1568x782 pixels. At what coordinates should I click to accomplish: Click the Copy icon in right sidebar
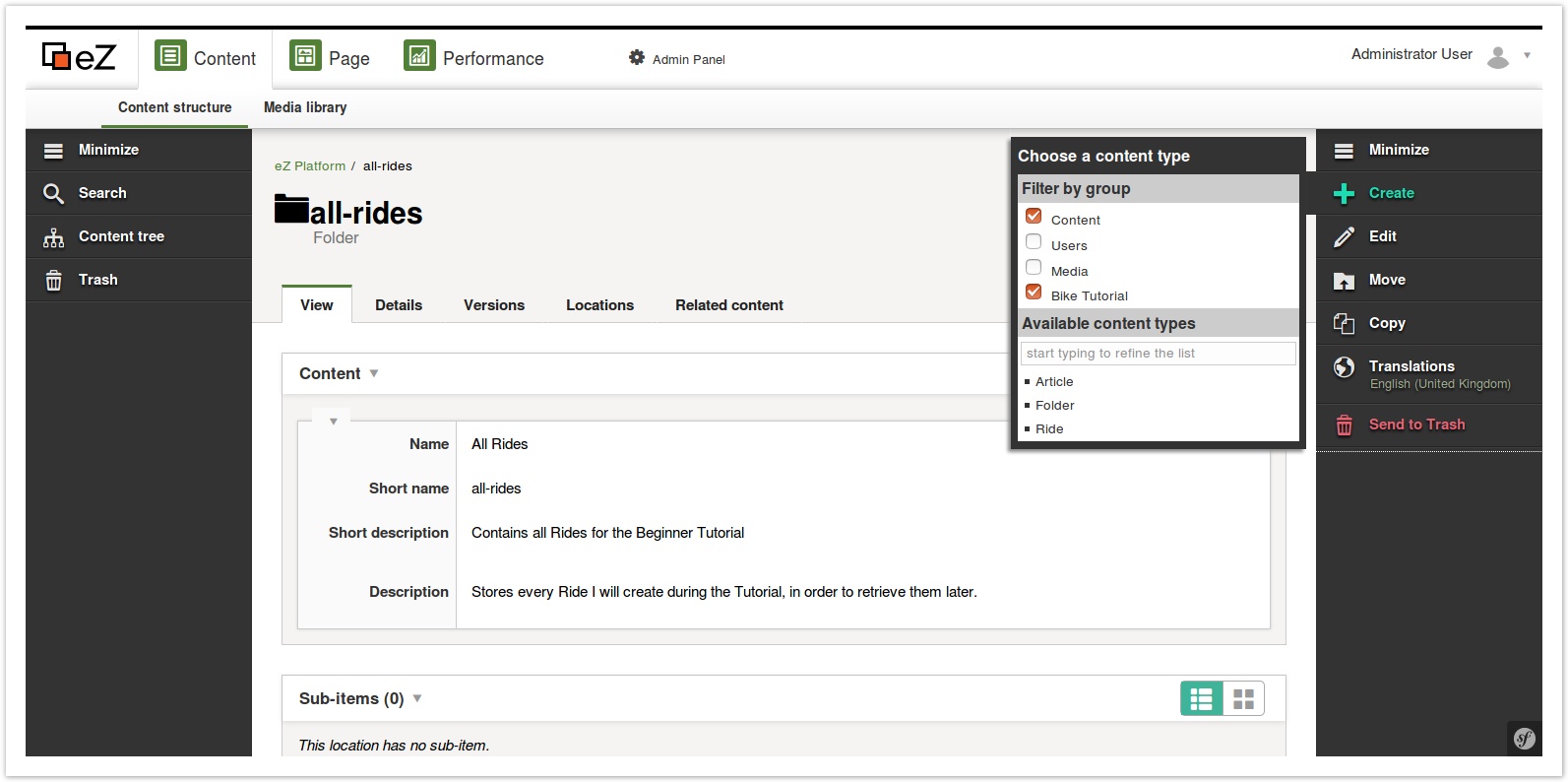click(x=1344, y=324)
